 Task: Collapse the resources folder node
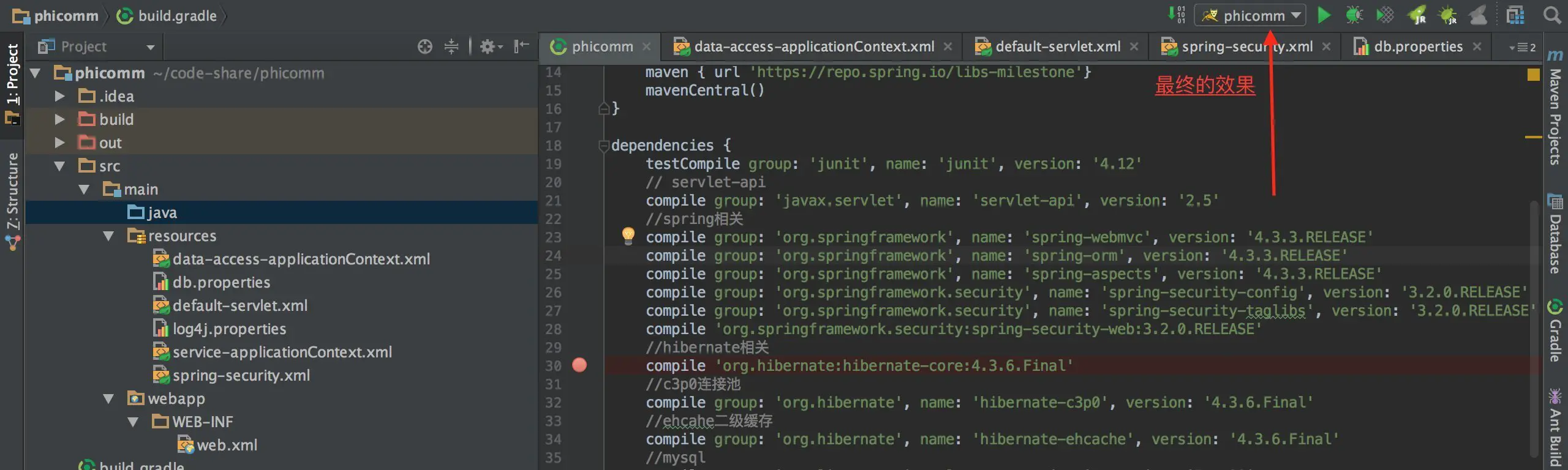(x=108, y=236)
